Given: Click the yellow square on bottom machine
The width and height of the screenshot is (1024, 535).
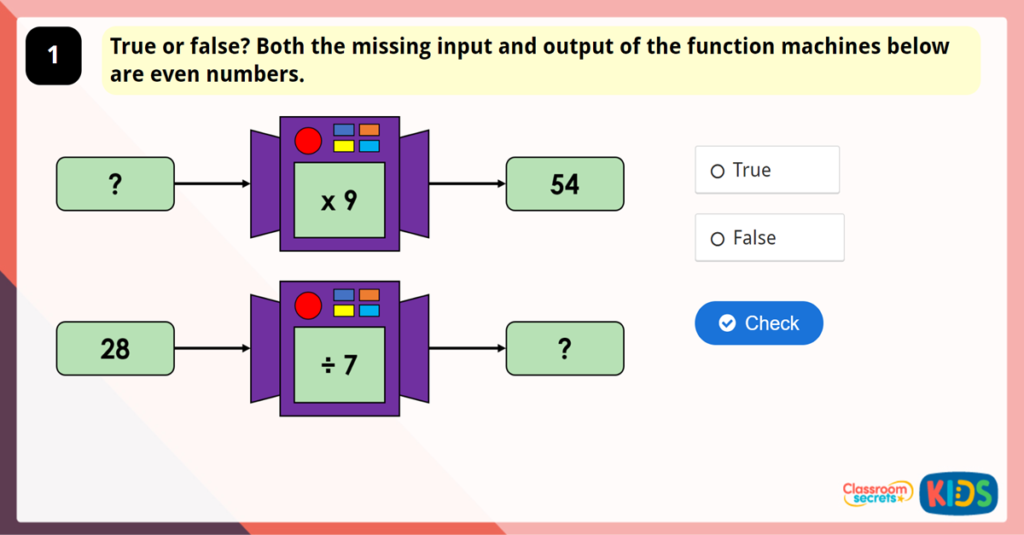Looking at the screenshot, I should tap(343, 311).
